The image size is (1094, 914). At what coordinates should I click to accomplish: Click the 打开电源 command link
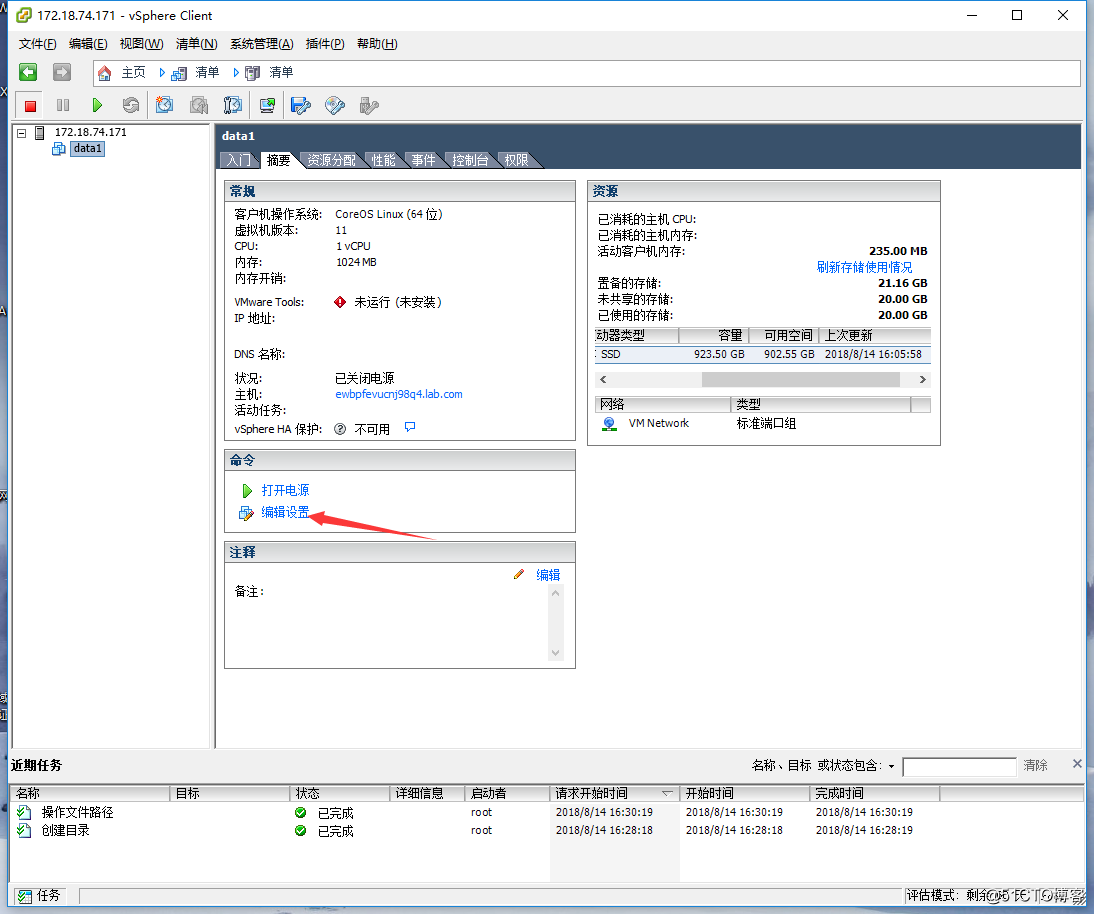pyautogui.click(x=285, y=490)
